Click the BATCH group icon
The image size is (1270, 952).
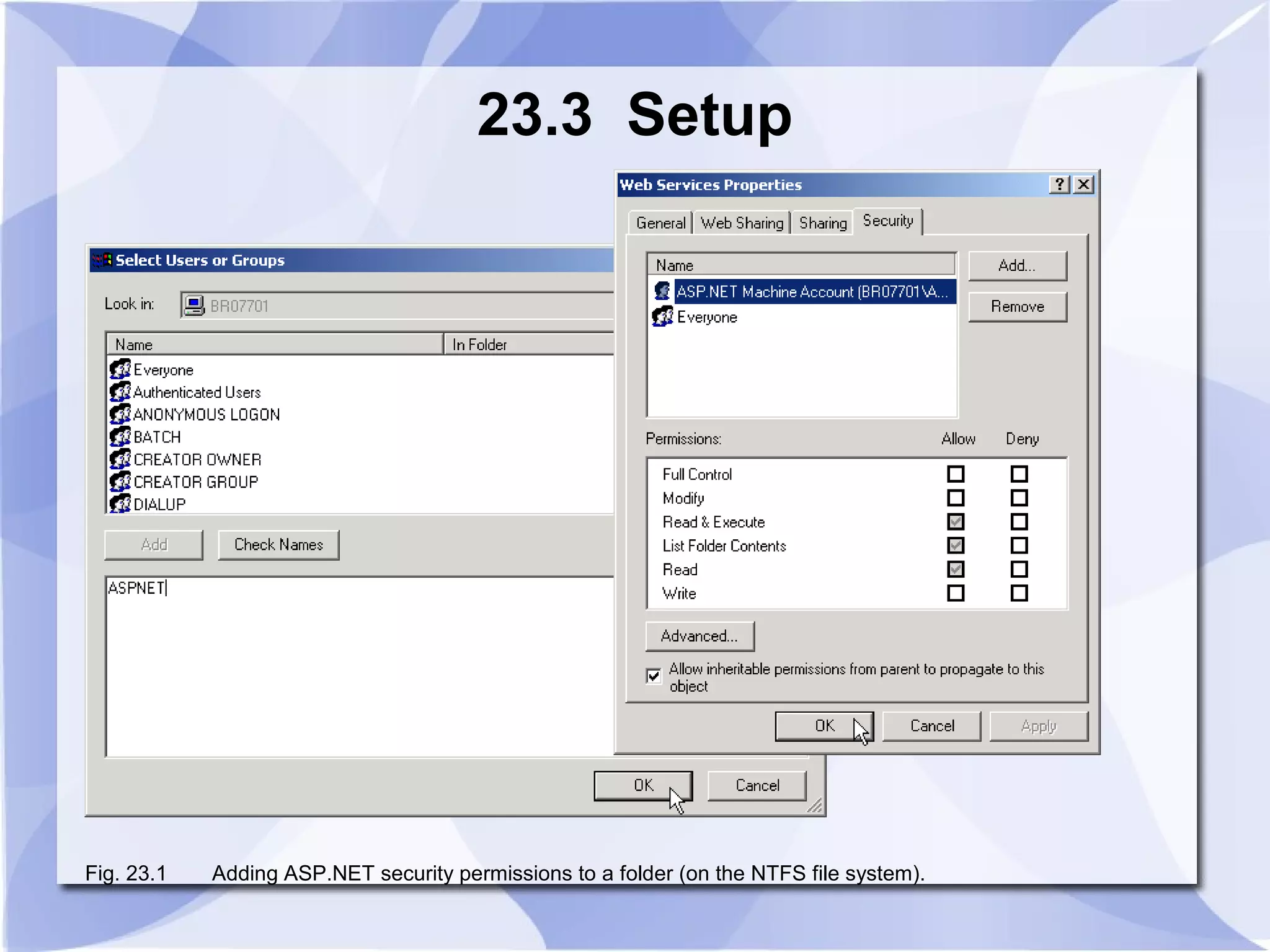[120, 436]
